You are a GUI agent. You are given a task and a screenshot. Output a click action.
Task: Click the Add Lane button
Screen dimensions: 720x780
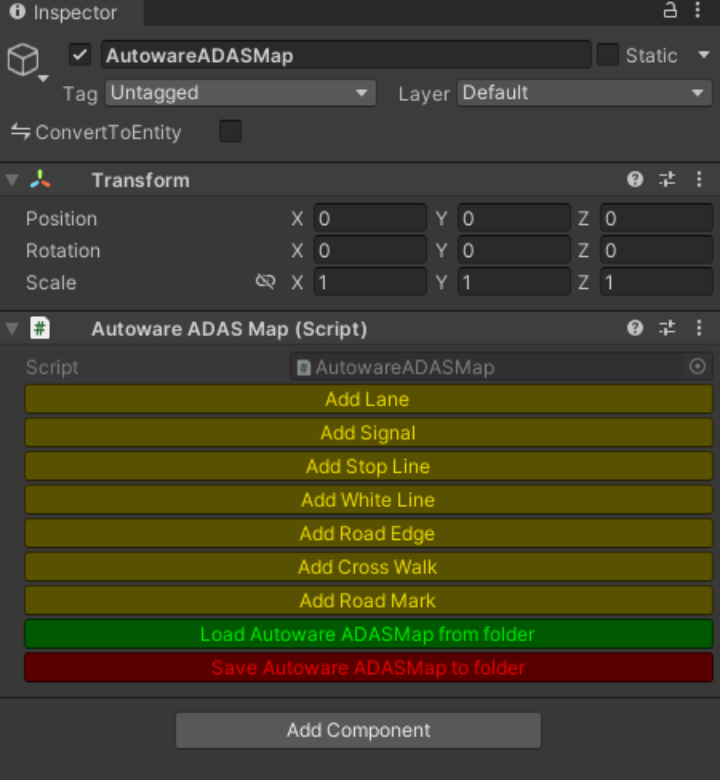click(x=369, y=399)
